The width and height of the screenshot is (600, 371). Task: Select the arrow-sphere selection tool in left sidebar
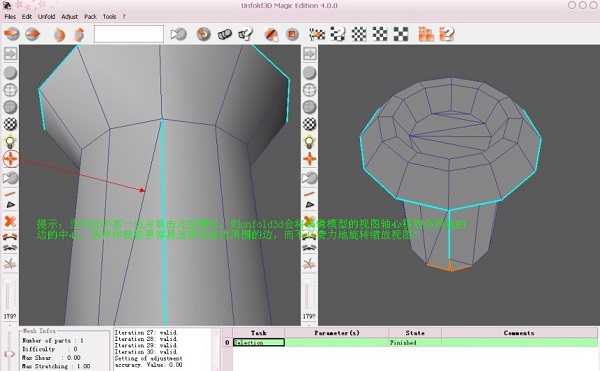point(11,178)
